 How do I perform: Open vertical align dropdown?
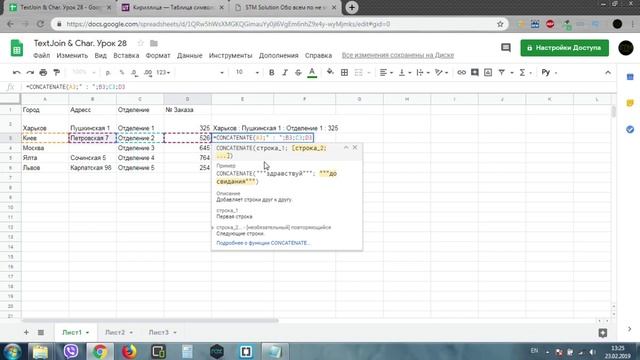click(x=404, y=73)
